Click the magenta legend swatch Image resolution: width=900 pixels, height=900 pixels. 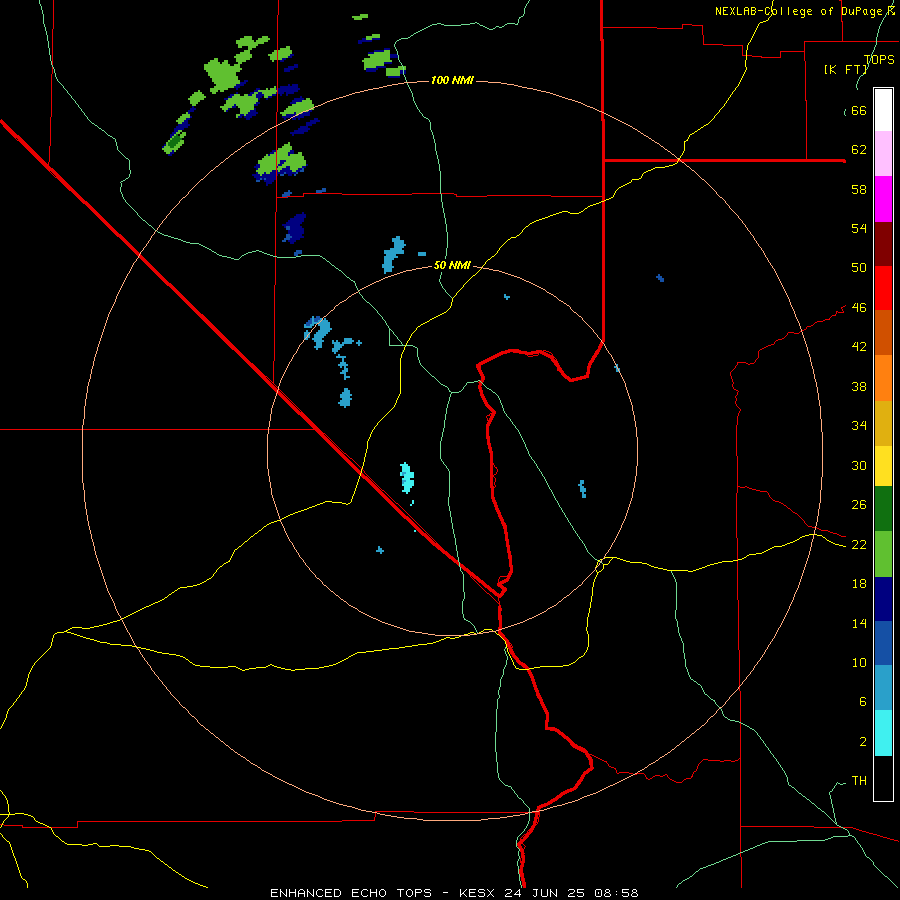pos(883,199)
